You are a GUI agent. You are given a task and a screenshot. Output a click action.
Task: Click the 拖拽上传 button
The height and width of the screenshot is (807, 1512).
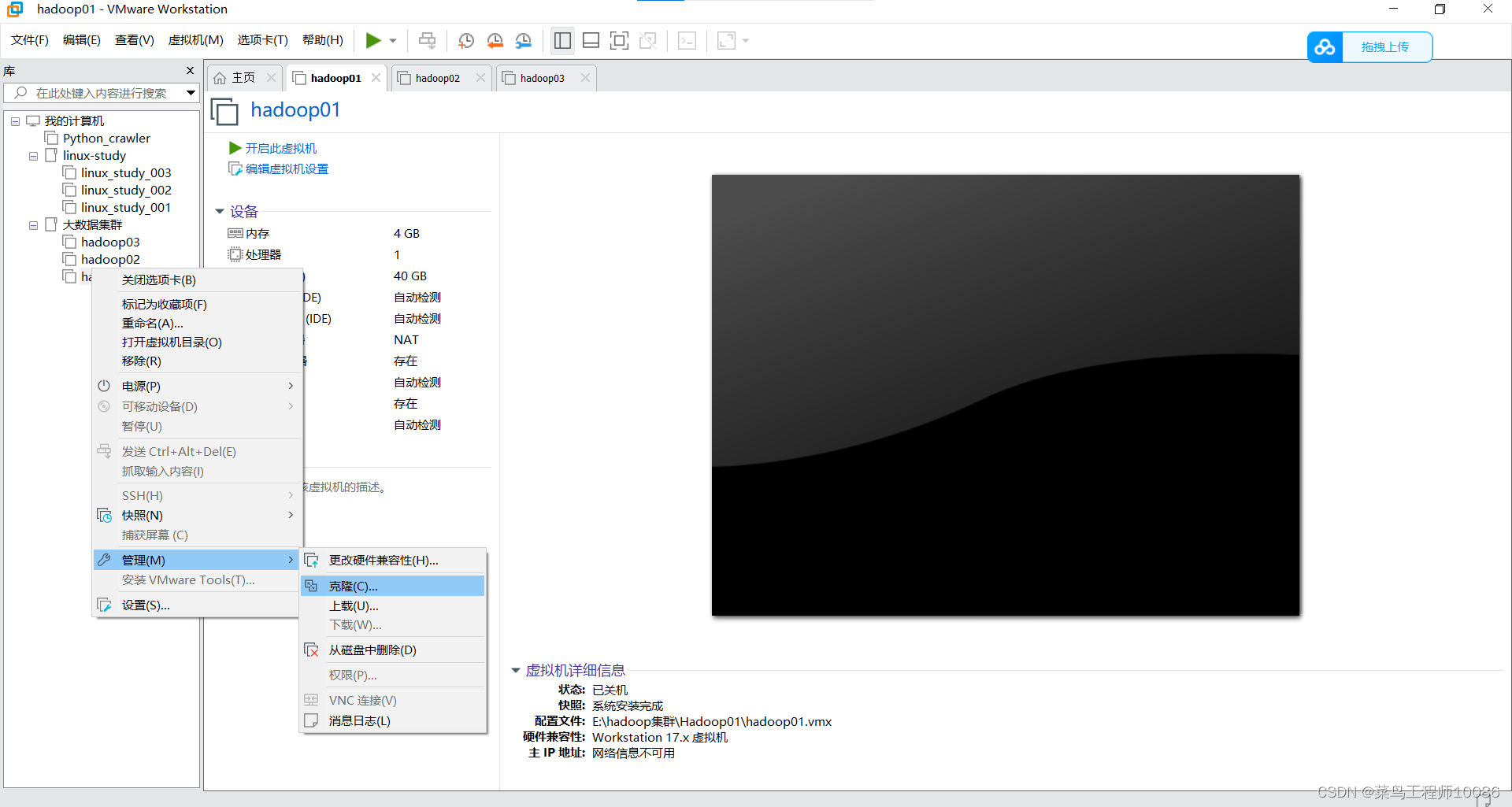1385,47
